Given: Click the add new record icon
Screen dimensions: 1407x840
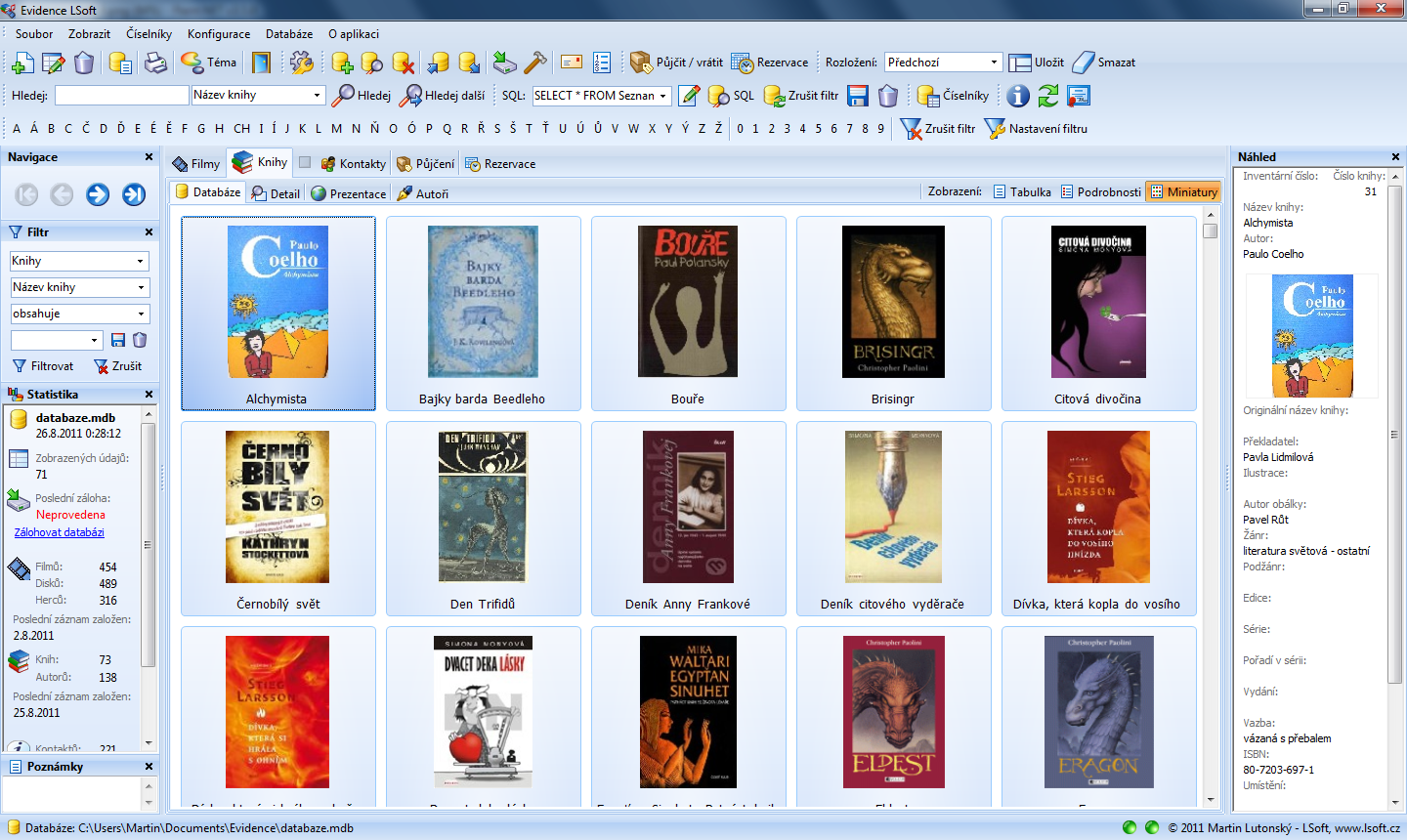Looking at the screenshot, I should (21, 63).
